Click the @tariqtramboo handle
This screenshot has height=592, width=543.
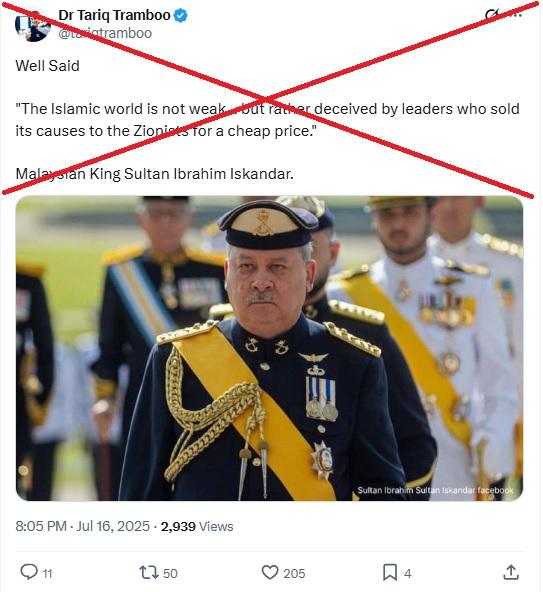(105, 33)
